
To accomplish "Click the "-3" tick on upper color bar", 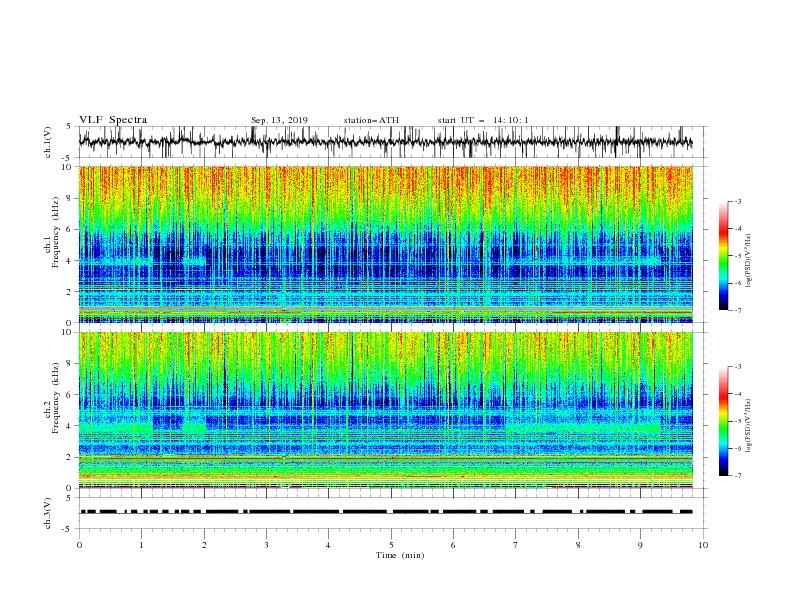I will (x=738, y=201).
